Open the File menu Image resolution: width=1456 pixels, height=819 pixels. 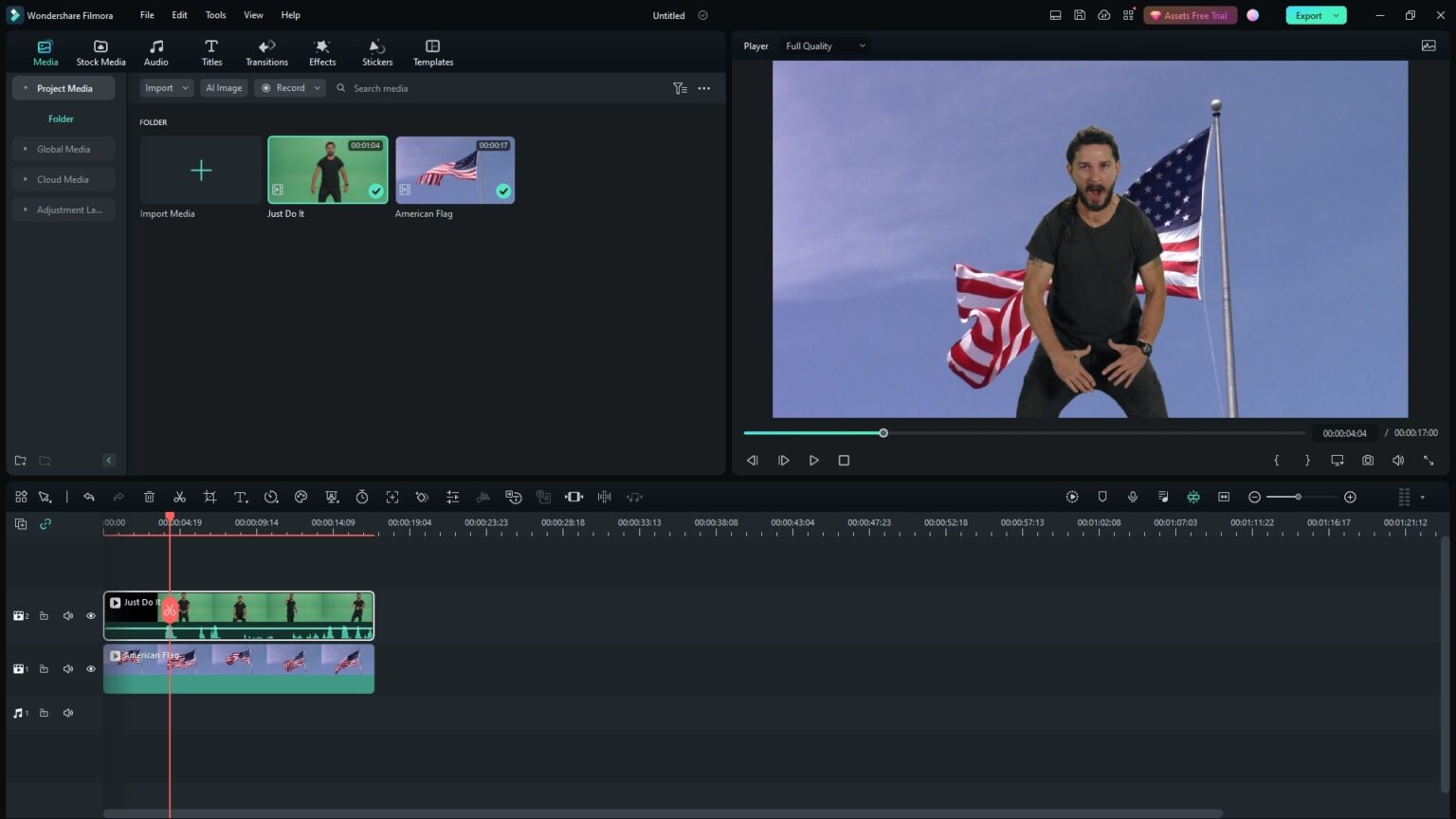147,15
